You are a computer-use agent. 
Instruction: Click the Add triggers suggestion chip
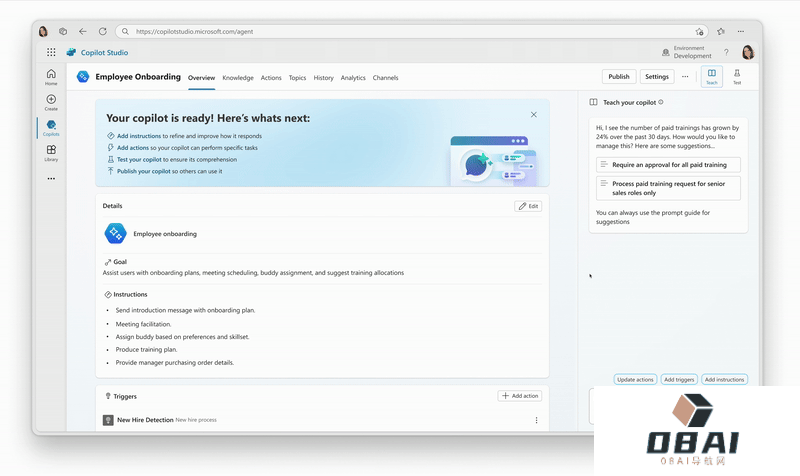click(x=679, y=380)
